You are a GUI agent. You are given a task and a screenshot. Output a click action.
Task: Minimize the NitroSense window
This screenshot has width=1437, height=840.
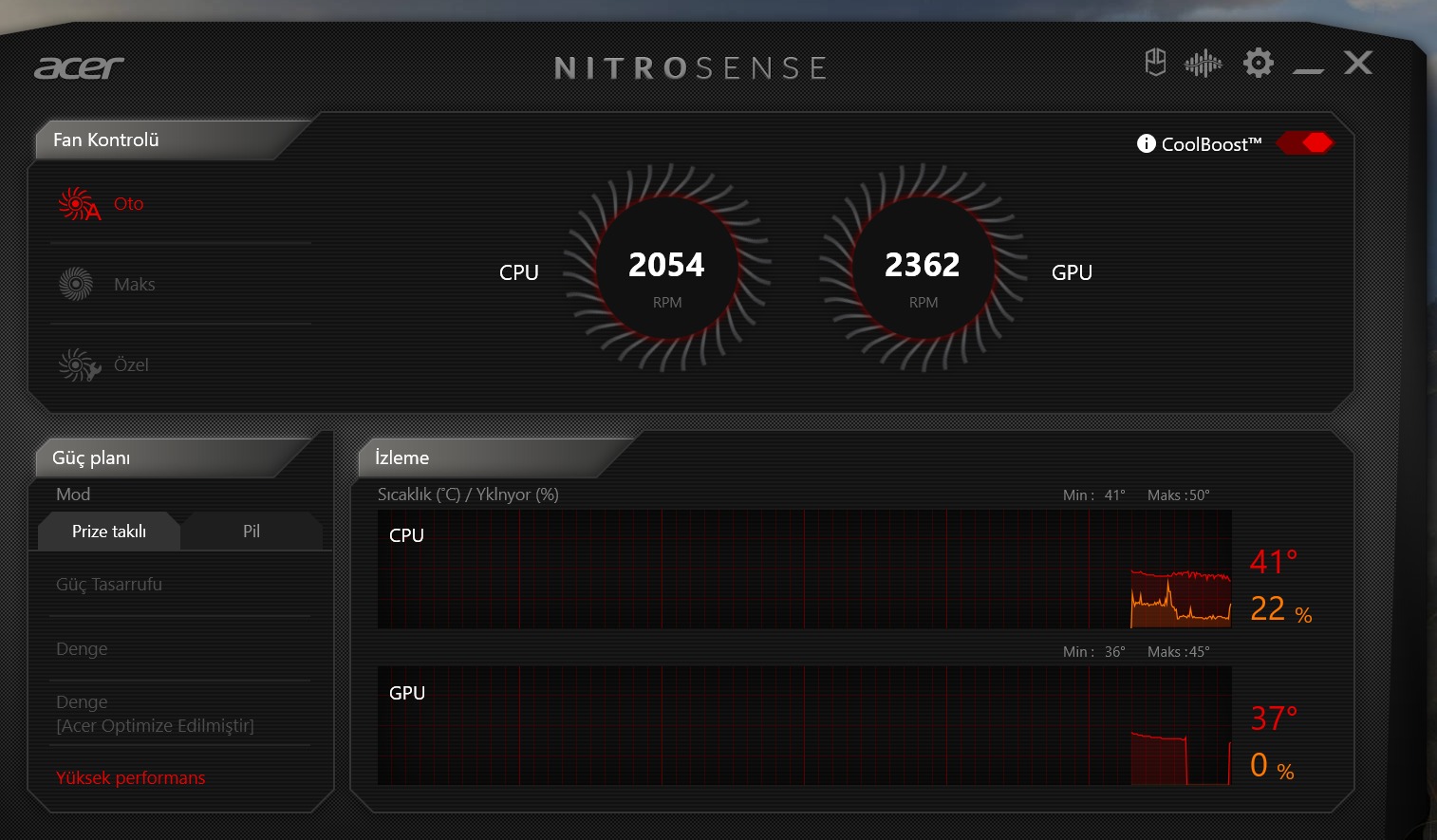(1308, 70)
